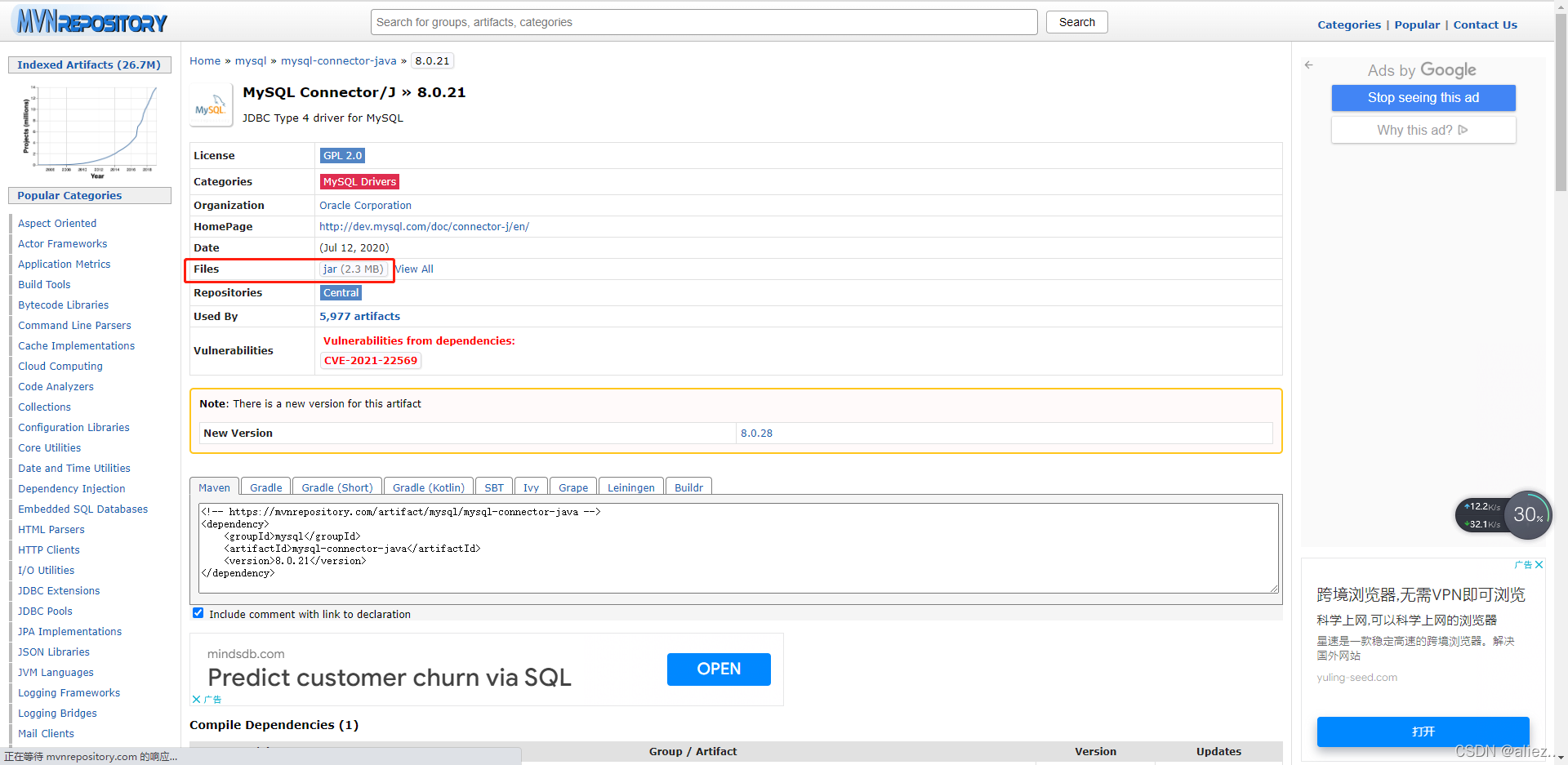1568x765 pixels.
Task: Open the Leiningen tab
Action: point(630,487)
